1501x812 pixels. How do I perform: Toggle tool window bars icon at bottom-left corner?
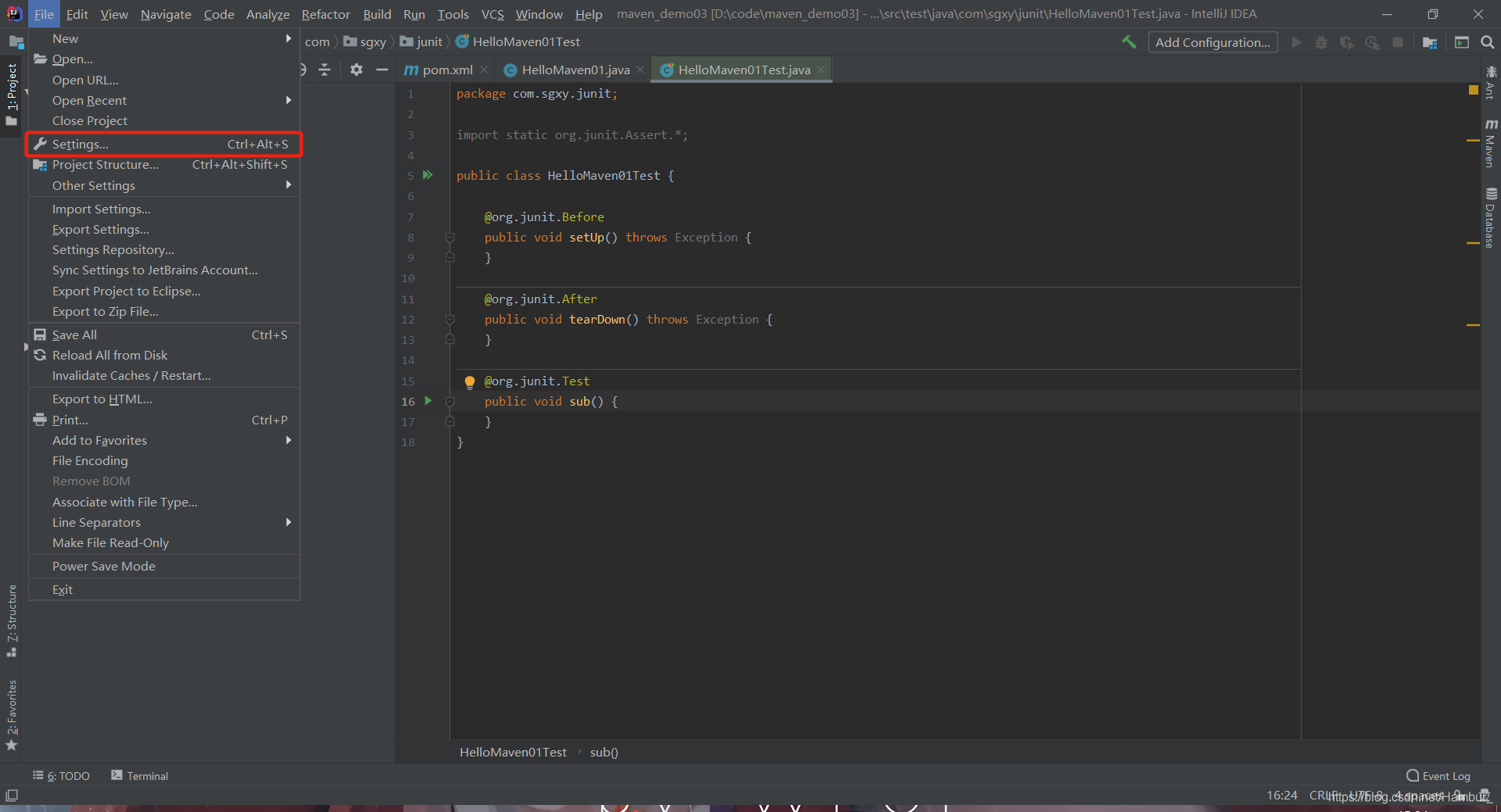point(12,796)
